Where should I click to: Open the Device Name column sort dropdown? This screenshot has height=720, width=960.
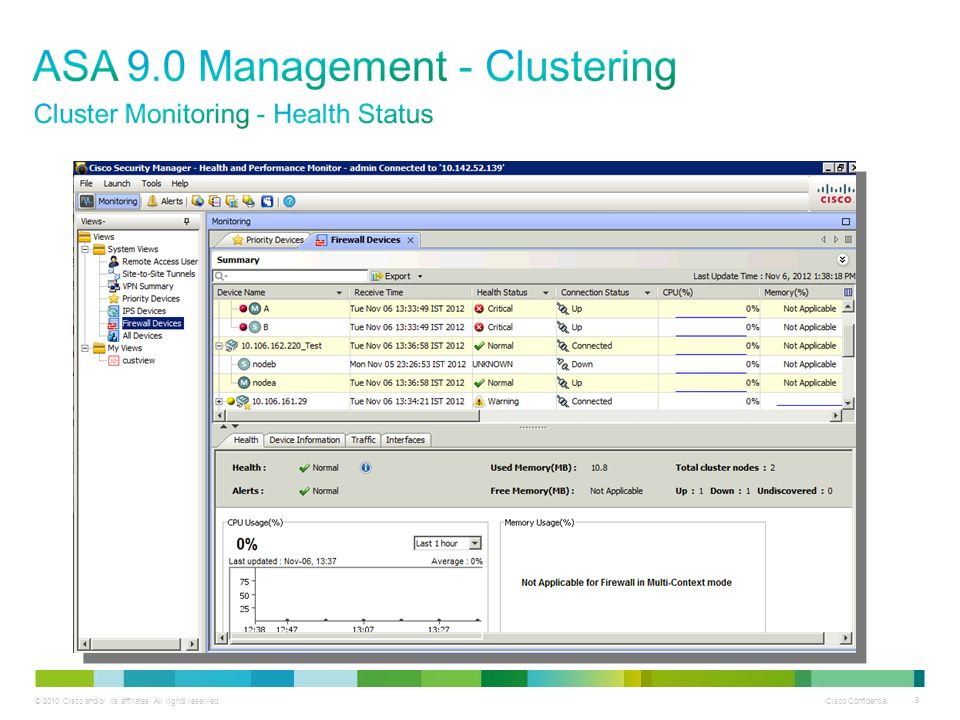click(339, 293)
